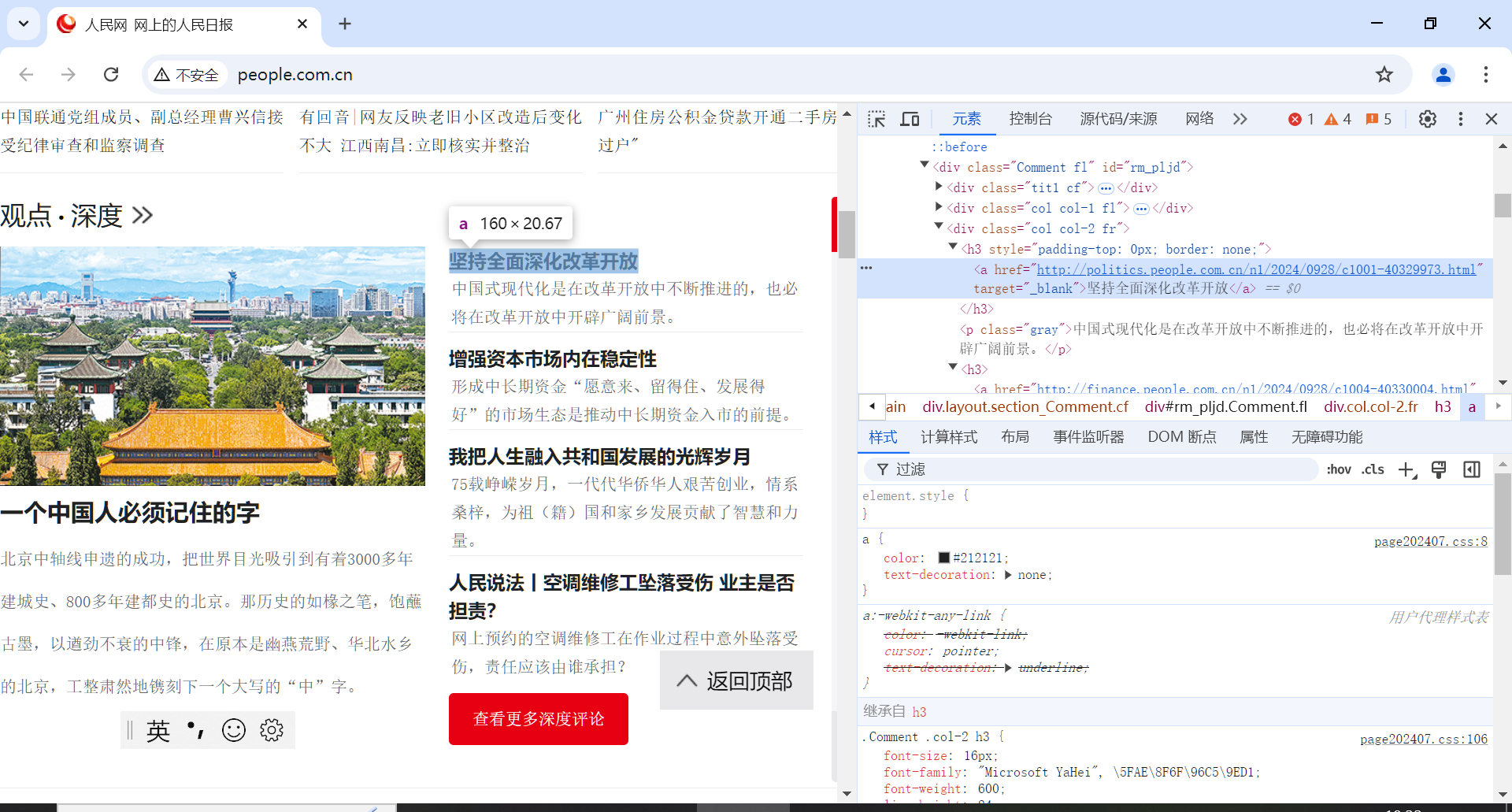
Task: Open headline 增强资本市场内在稳定性
Action: click(553, 359)
